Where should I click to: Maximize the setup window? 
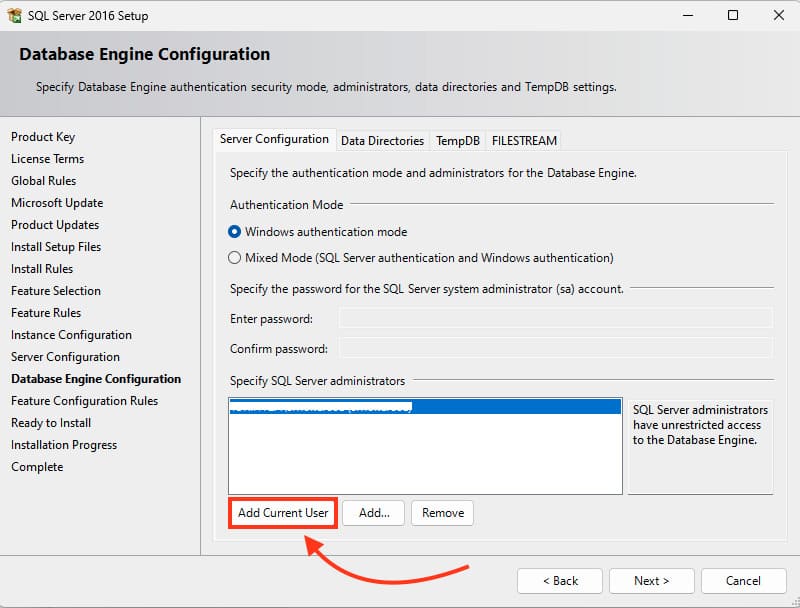(733, 16)
